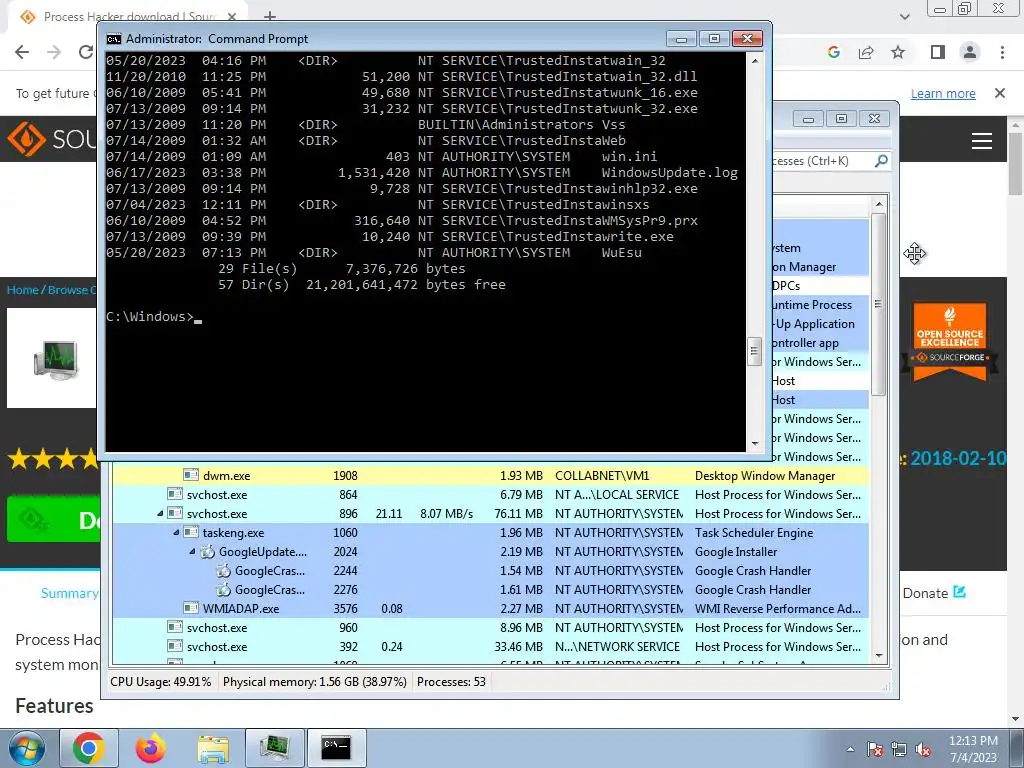1024x768 pixels.
Task: Click Command Prompt title bar icon
Action: (x=114, y=39)
